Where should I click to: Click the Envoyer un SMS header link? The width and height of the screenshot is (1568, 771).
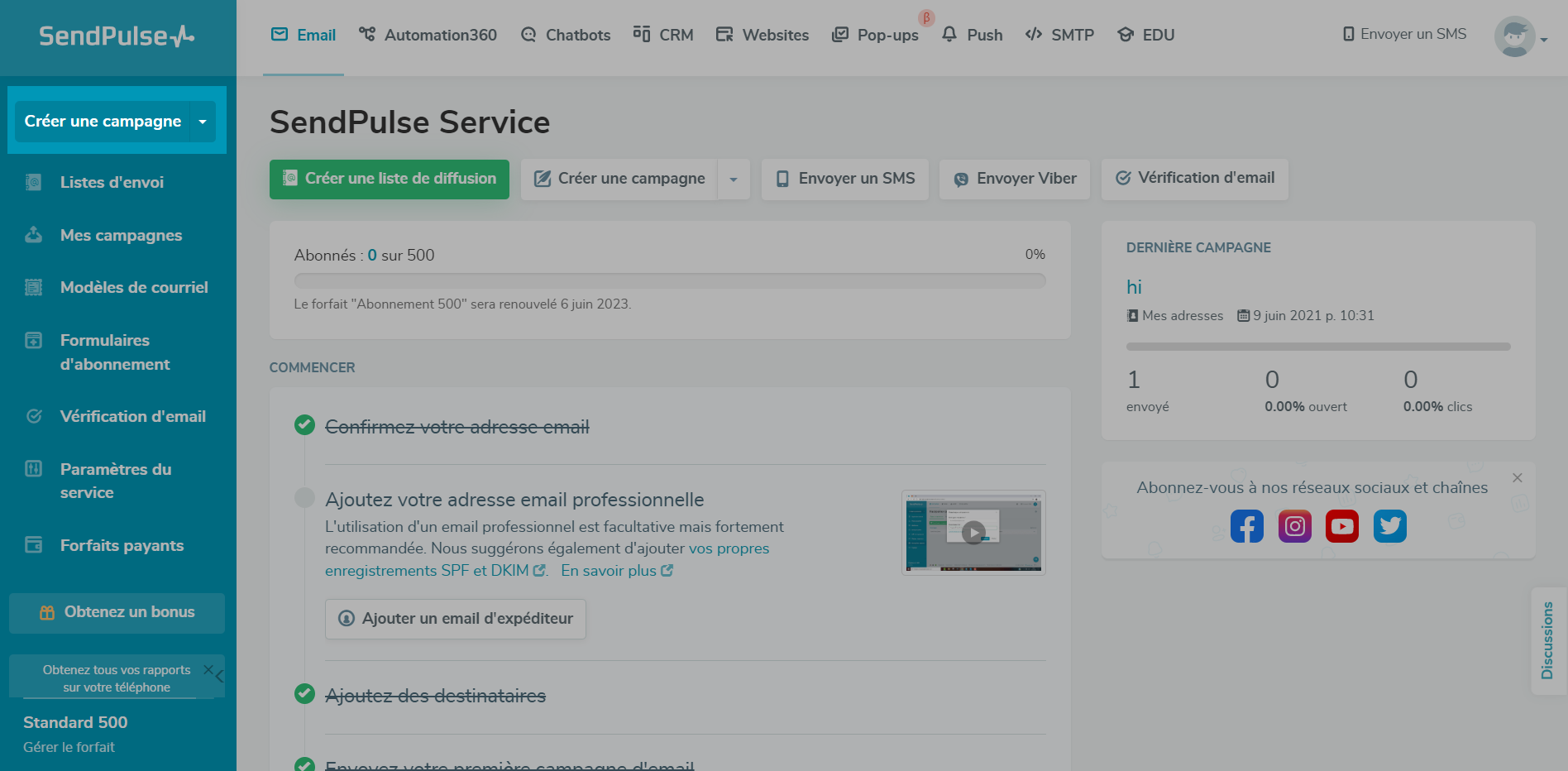tap(1405, 34)
